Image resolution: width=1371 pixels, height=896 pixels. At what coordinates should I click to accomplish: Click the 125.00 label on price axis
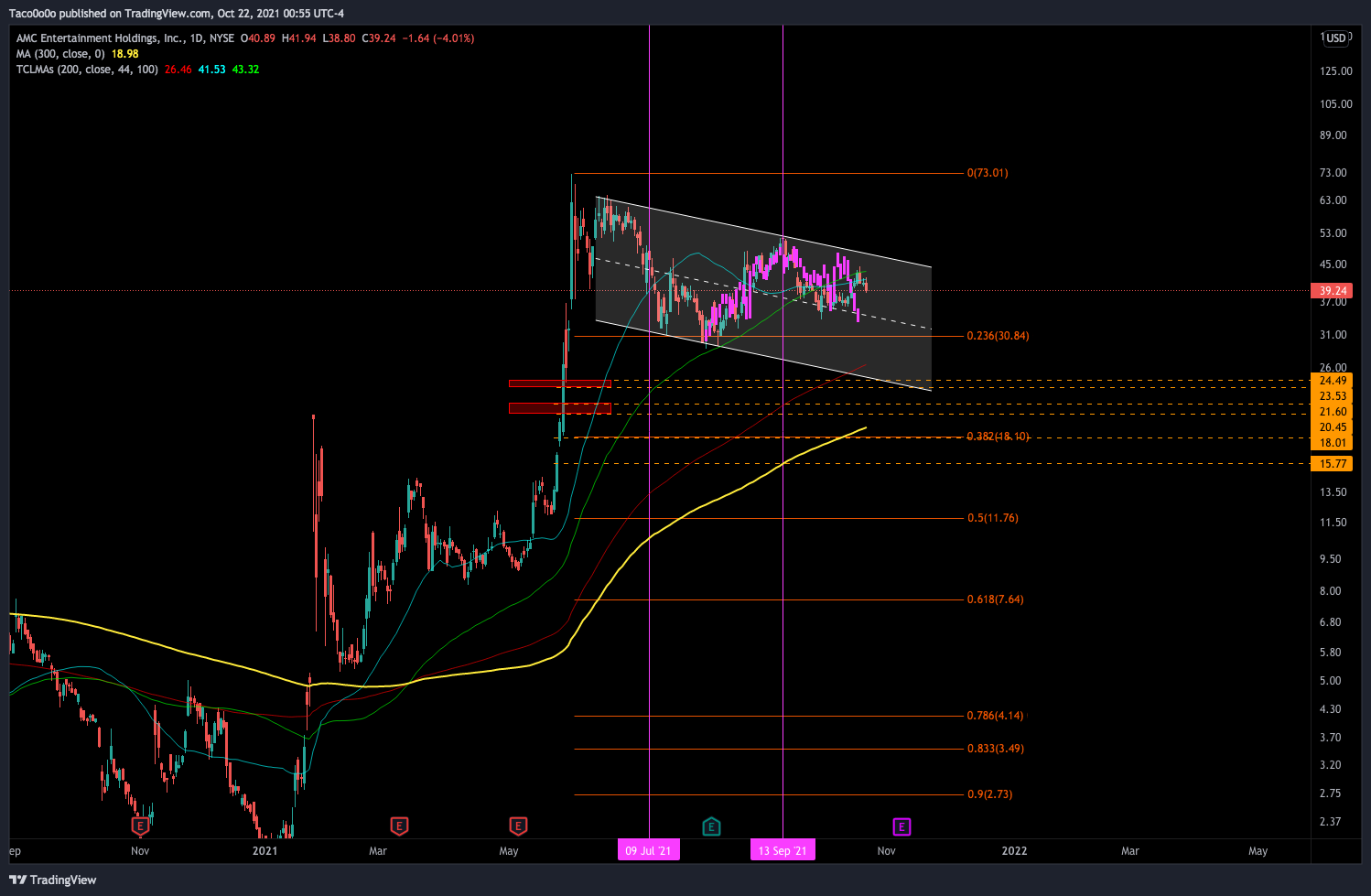[1336, 71]
